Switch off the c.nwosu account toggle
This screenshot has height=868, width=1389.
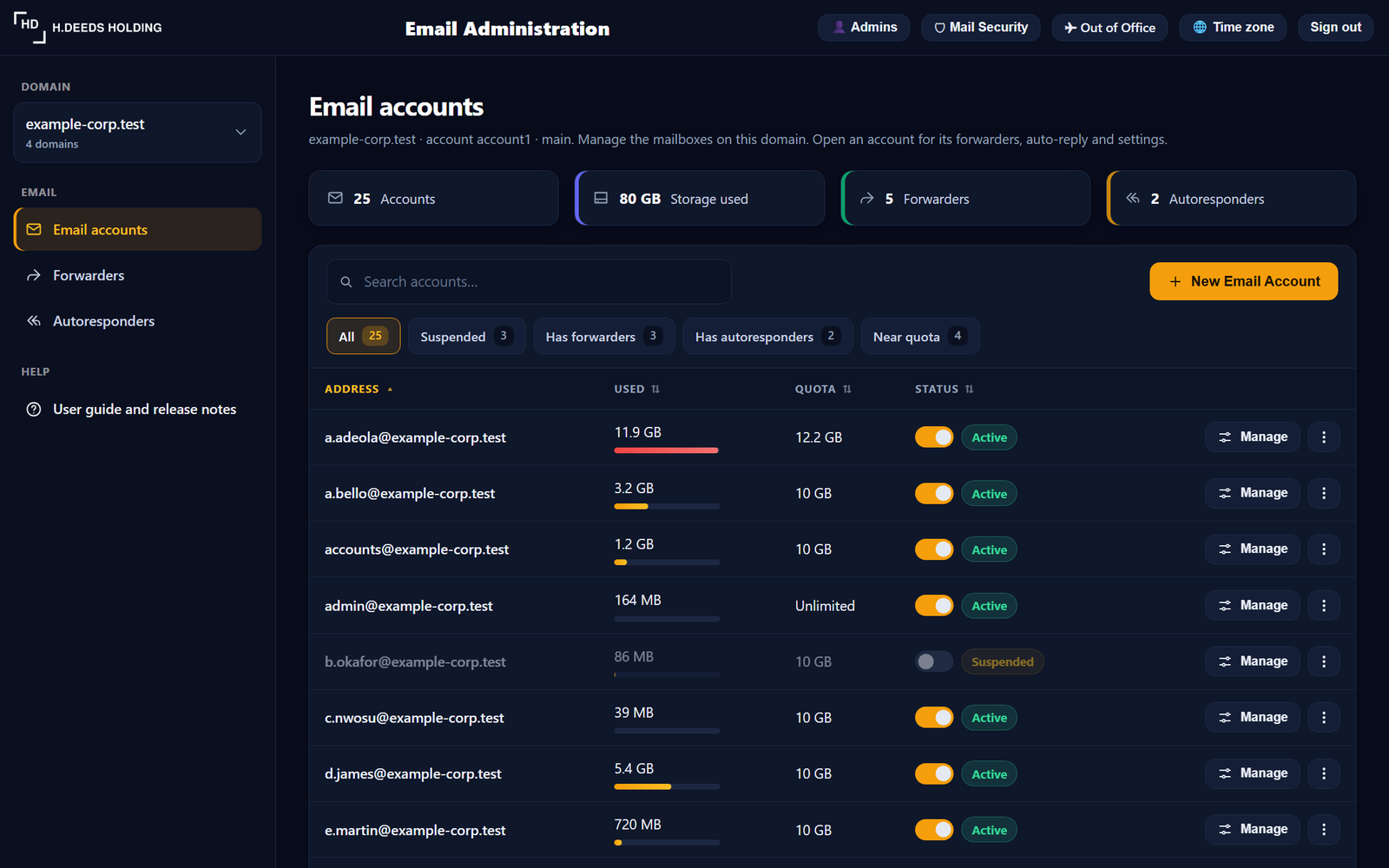pyautogui.click(x=934, y=718)
